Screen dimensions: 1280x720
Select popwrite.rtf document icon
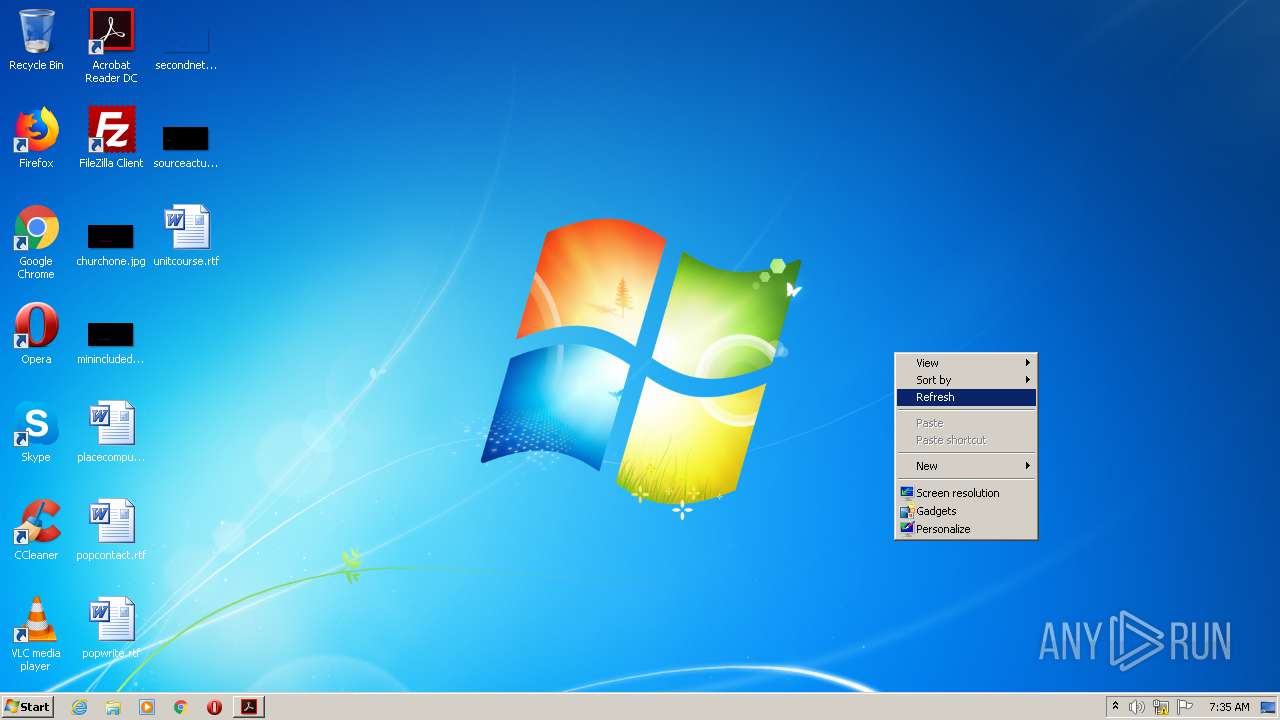pos(111,628)
